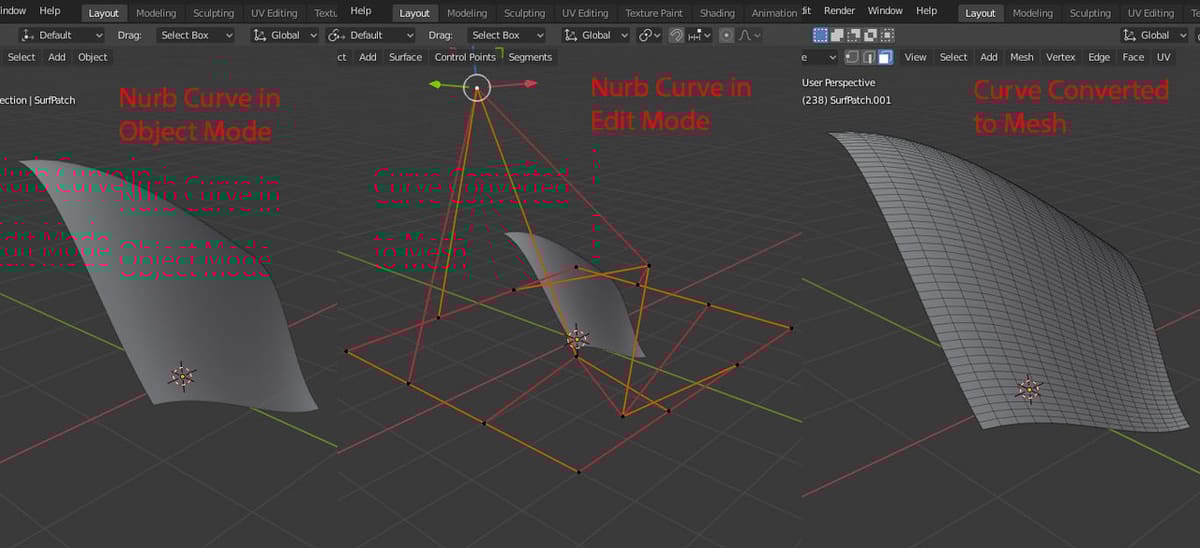Screen dimensions: 1200x548
Task: Select Face select mode icon in right panel
Action: 885,57
